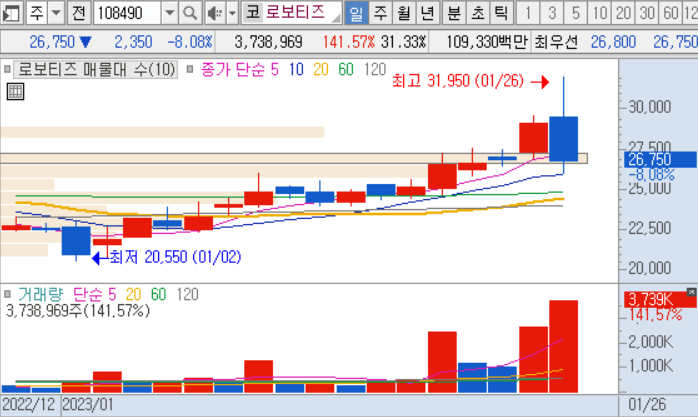This screenshot has width=698, height=417.
Task: Toggle the 로보티즈 매물대 indicator square marker
Action: (7, 69)
